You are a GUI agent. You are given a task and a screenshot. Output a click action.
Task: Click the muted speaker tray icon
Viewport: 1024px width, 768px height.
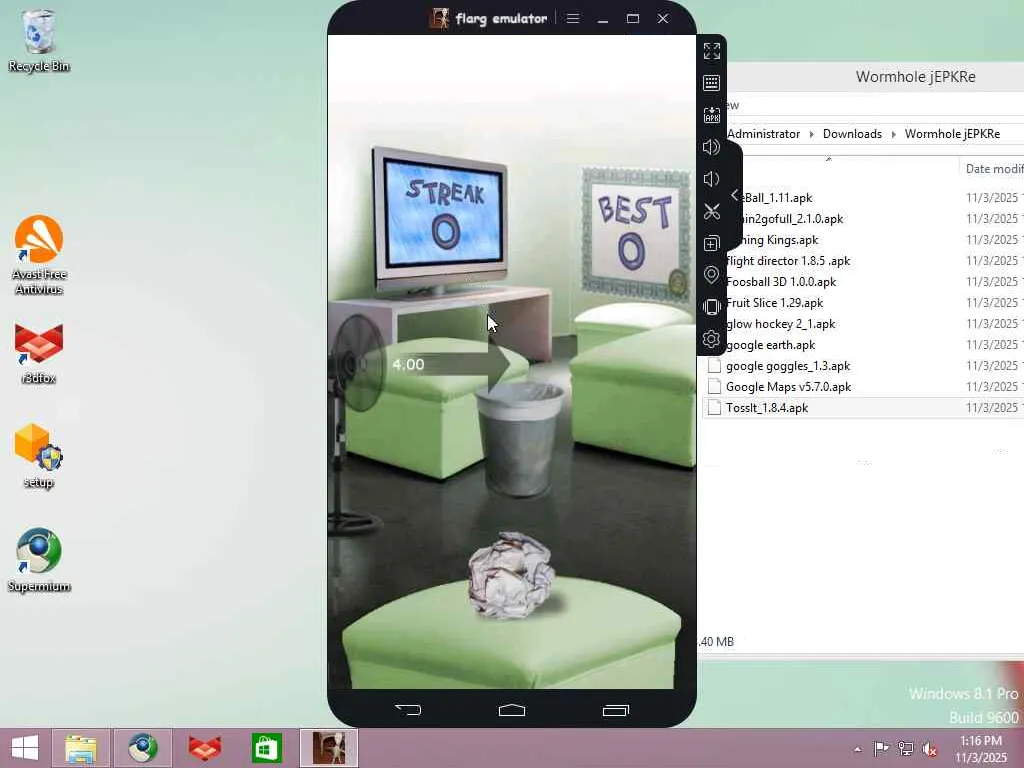[929, 748]
